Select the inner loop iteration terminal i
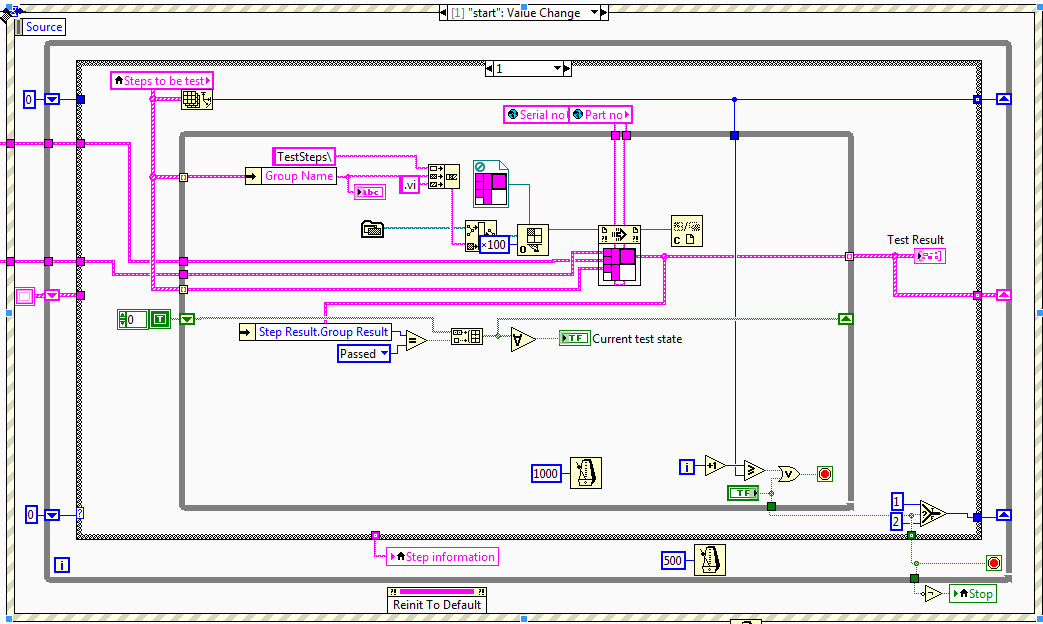Viewport: 1043px width, 624px height. click(687, 466)
